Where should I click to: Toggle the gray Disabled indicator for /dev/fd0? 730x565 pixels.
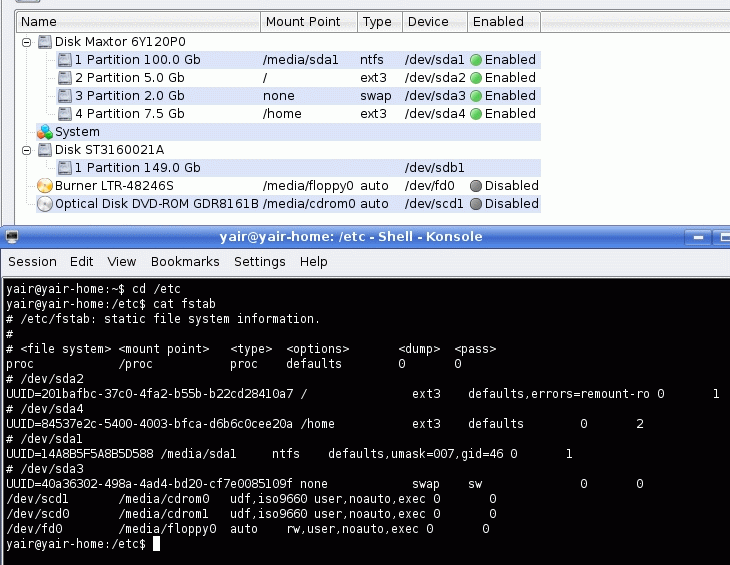click(x=477, y=186)
